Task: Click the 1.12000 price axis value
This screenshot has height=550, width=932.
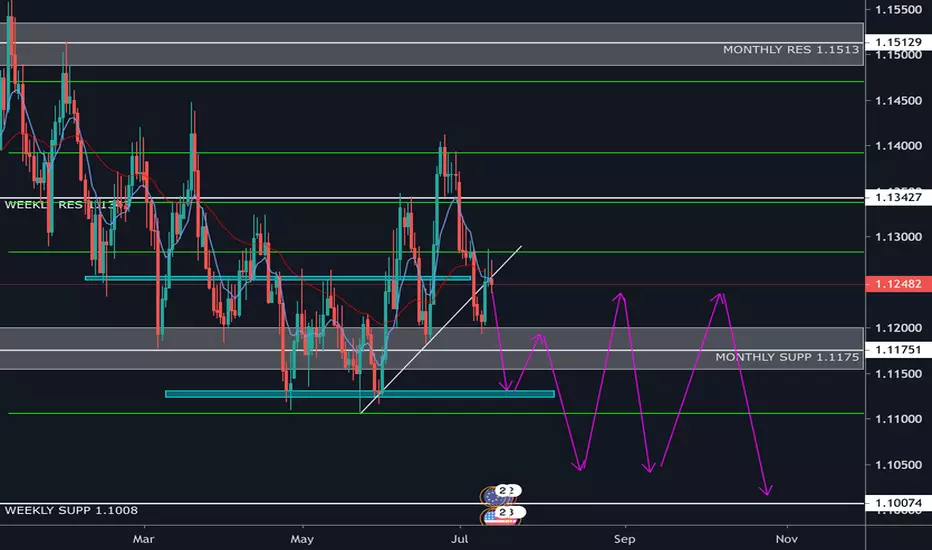Action: [898, 328]
